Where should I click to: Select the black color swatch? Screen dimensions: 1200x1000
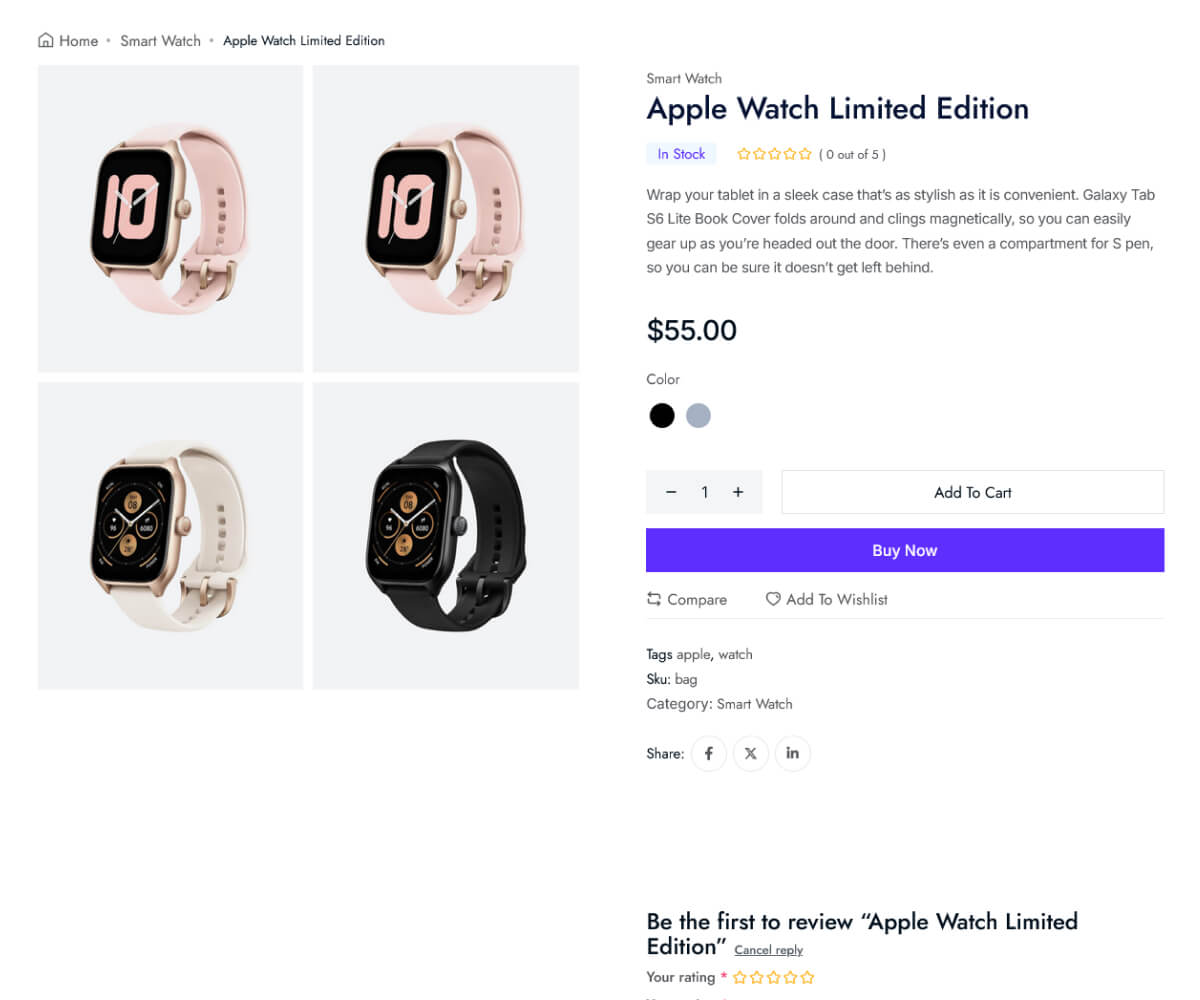[x=662, y=415]
